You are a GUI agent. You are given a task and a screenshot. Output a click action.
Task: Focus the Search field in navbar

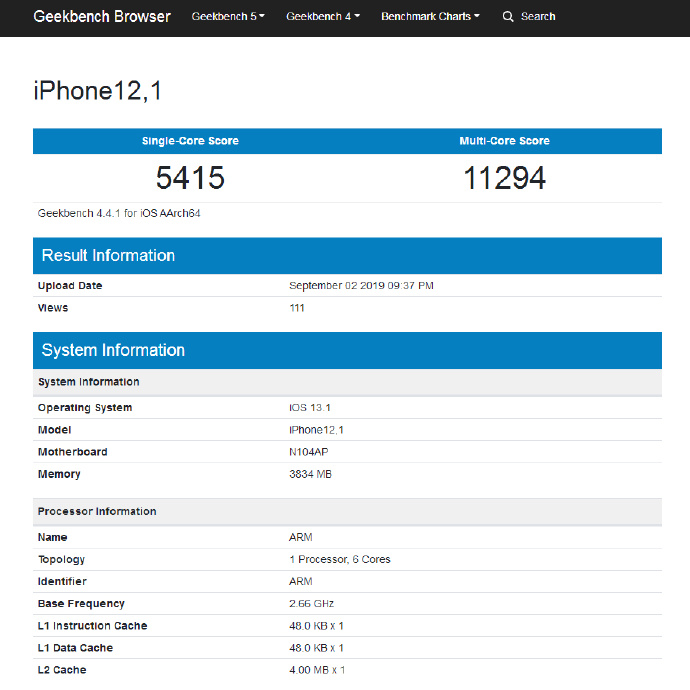(538, 17)
